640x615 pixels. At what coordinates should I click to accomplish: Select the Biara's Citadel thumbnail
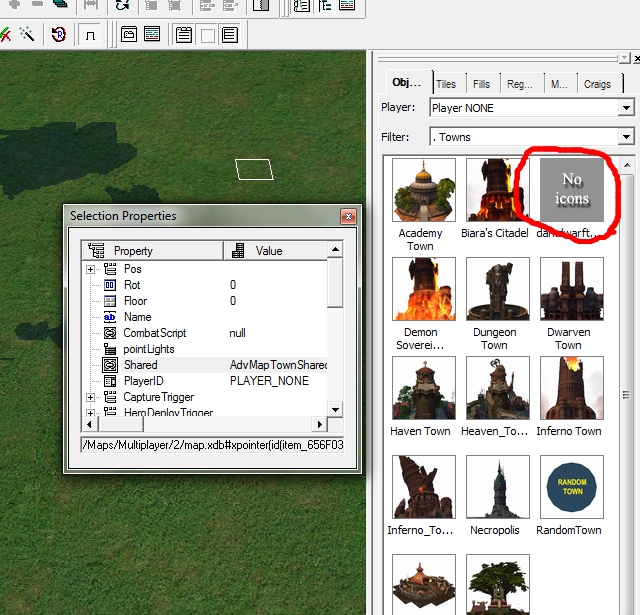pos(498,190)
